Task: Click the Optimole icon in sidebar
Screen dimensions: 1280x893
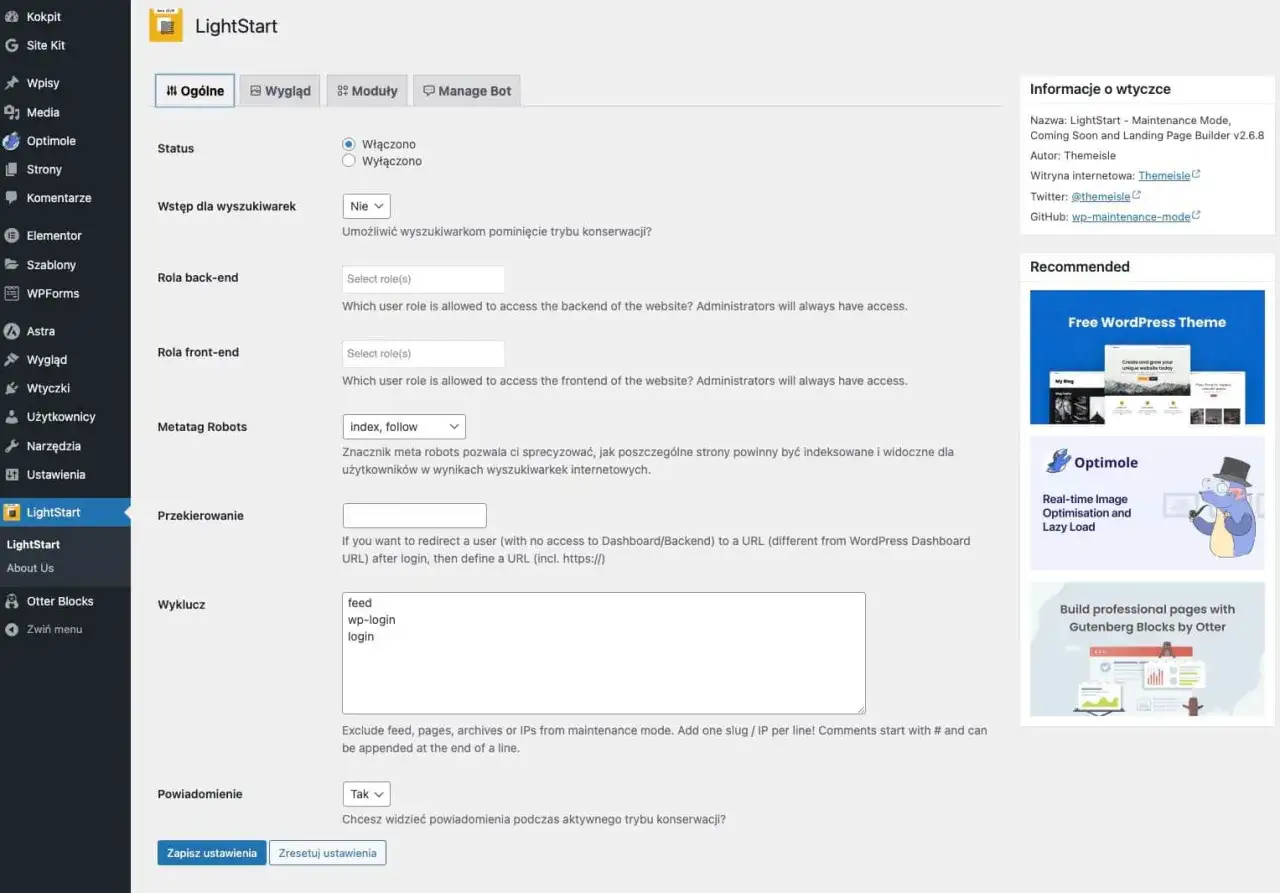Action: point(12,141)
